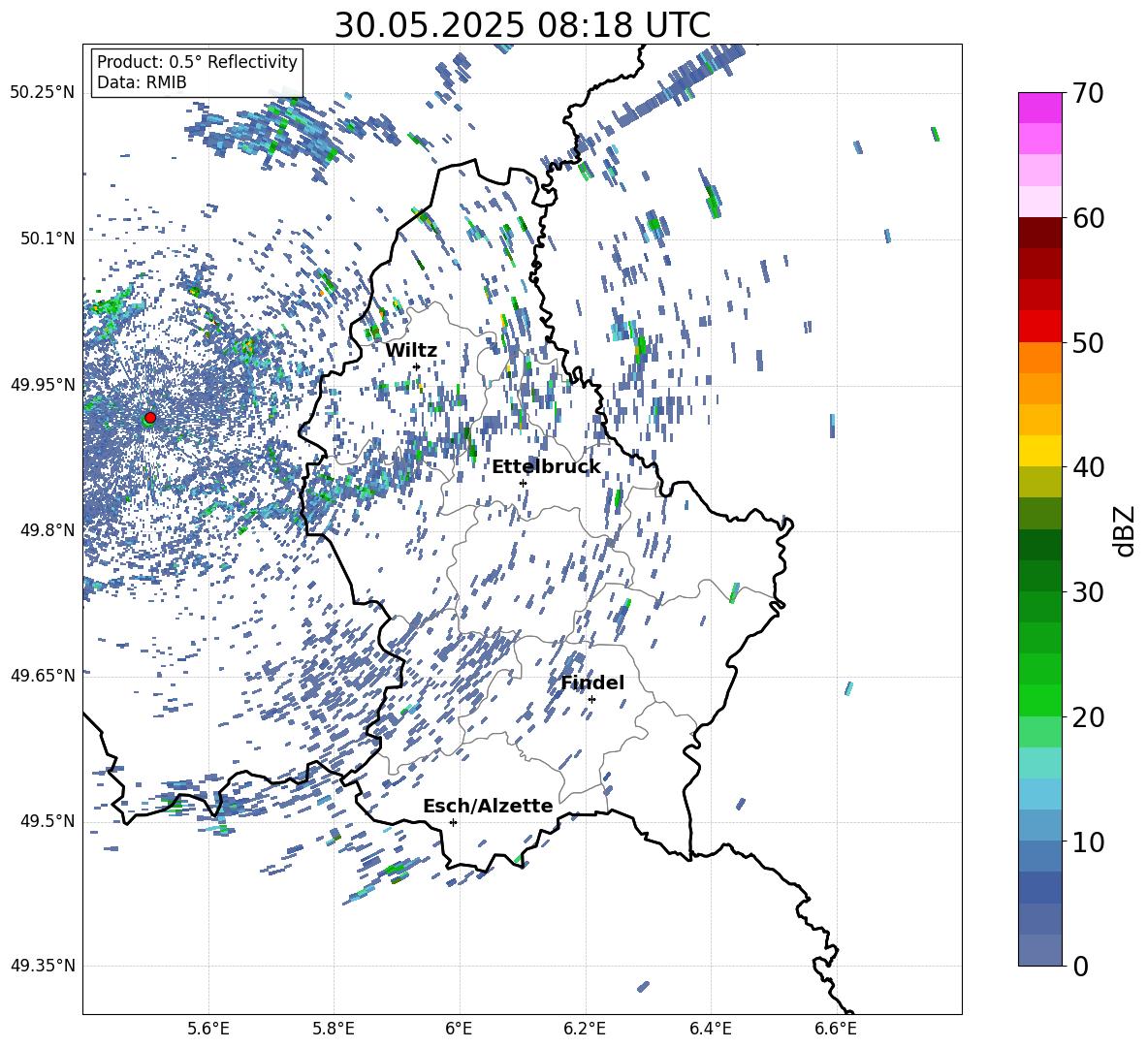Click the 50.25°N latitude tick label
The height and width of the screenshot is (1048, 1148).
click(x=43, y=93)
